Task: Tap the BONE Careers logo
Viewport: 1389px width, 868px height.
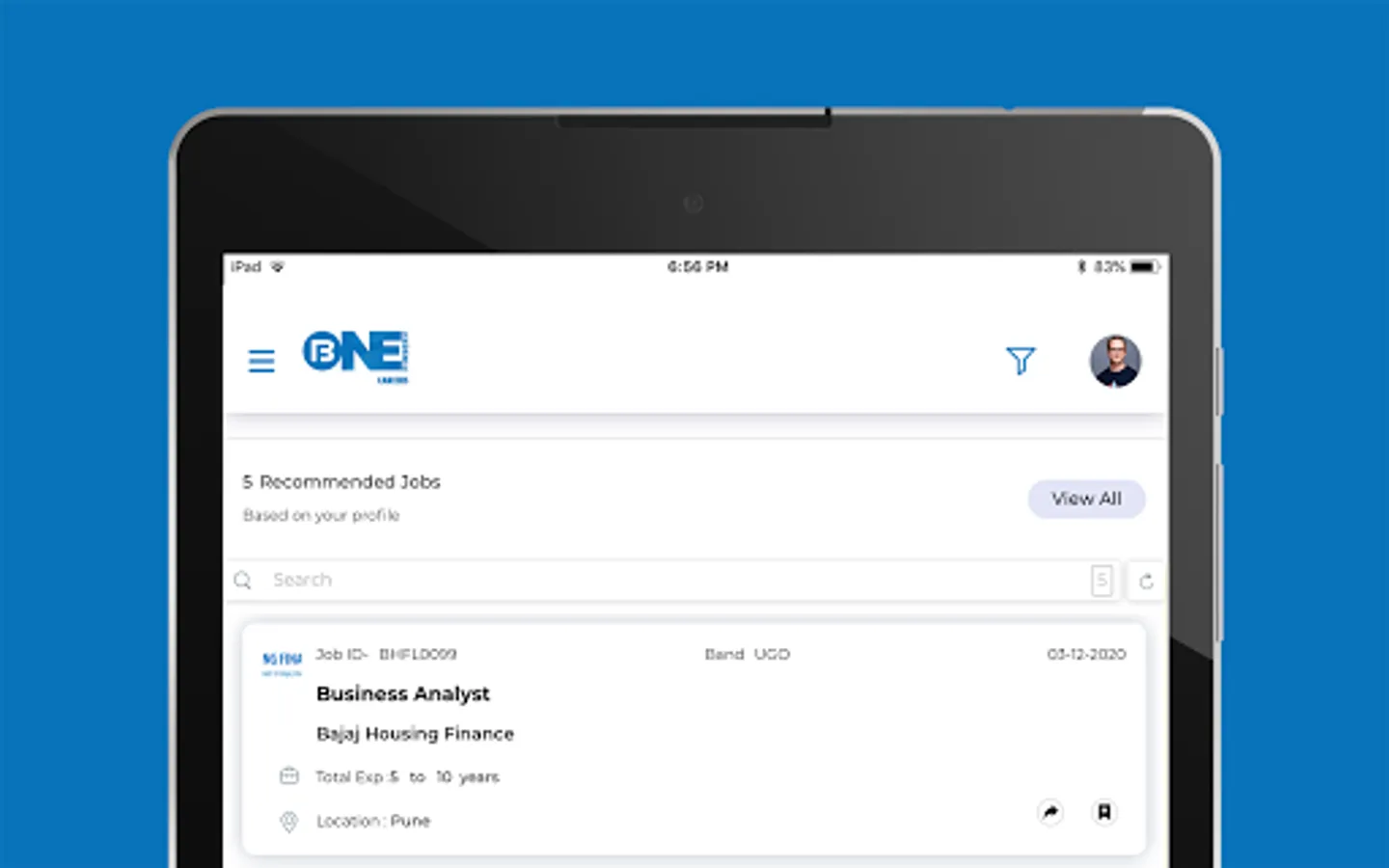Action: (356, 357)
